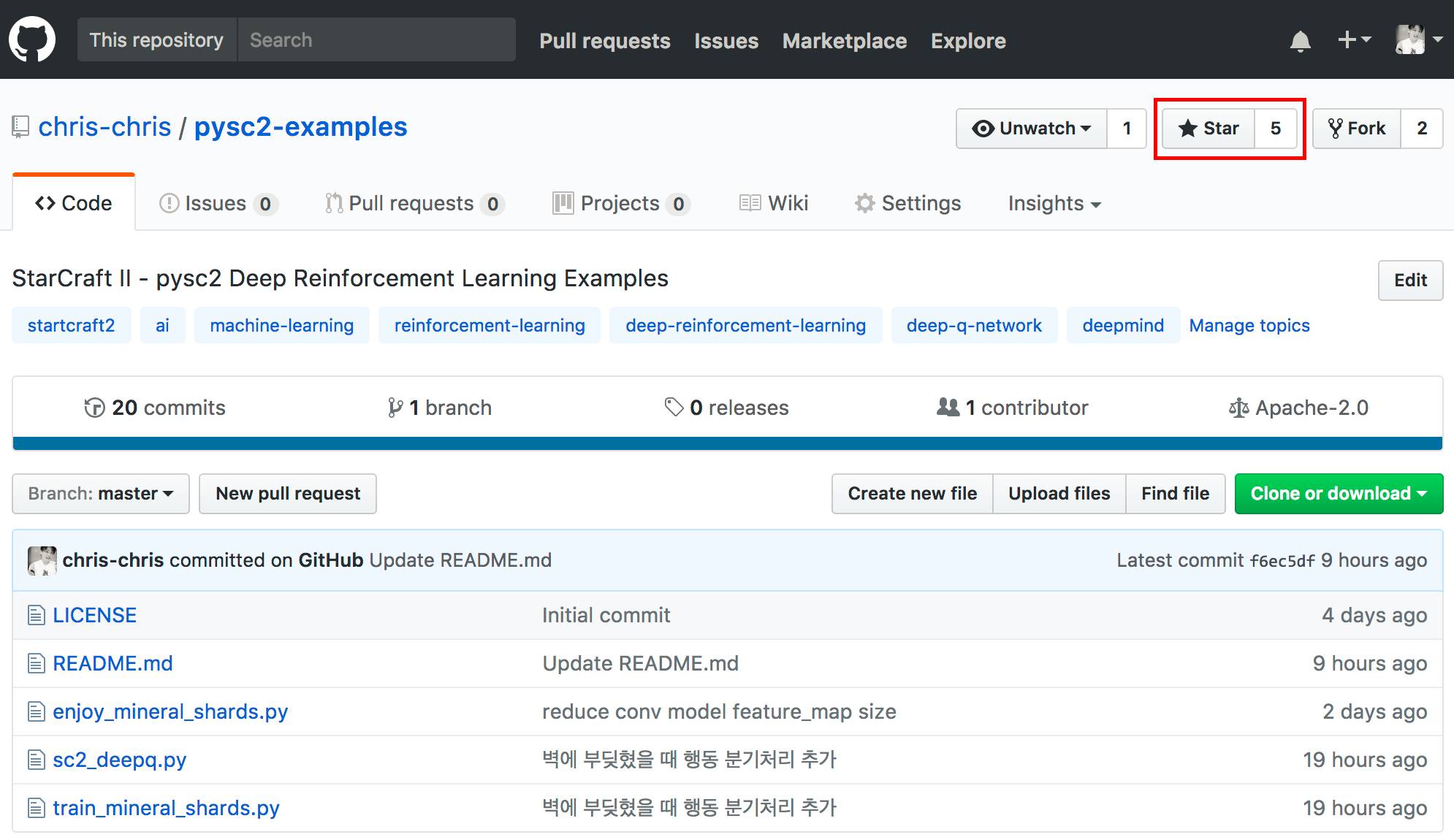This screenshot has height=840, width=1454.
Task: Open the notifications bell icon
Action: pos(1300,41)
